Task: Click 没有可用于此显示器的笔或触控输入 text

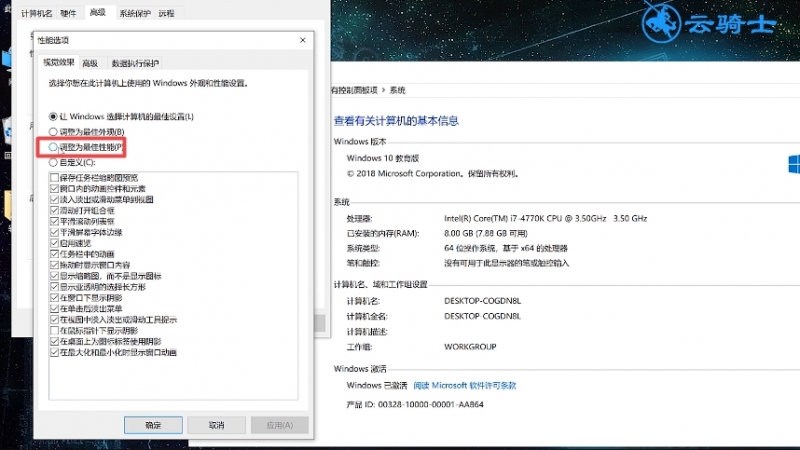Action: [x=506, y=264]
